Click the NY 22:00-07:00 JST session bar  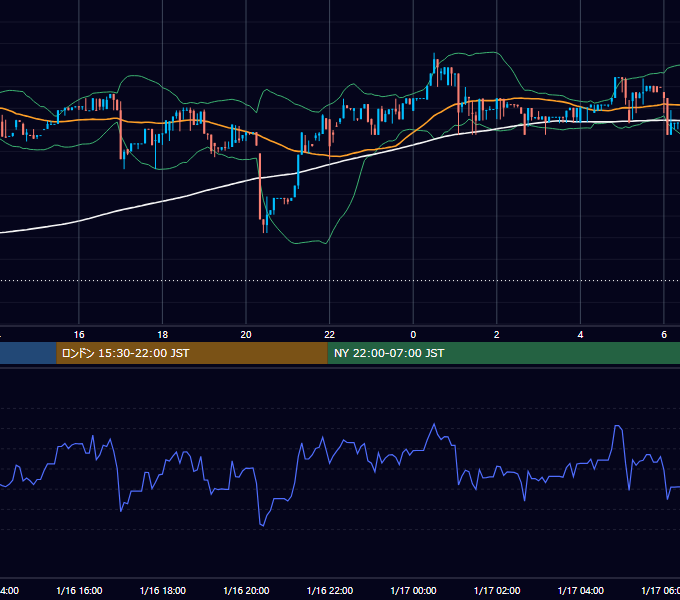[x=503, y=353]
